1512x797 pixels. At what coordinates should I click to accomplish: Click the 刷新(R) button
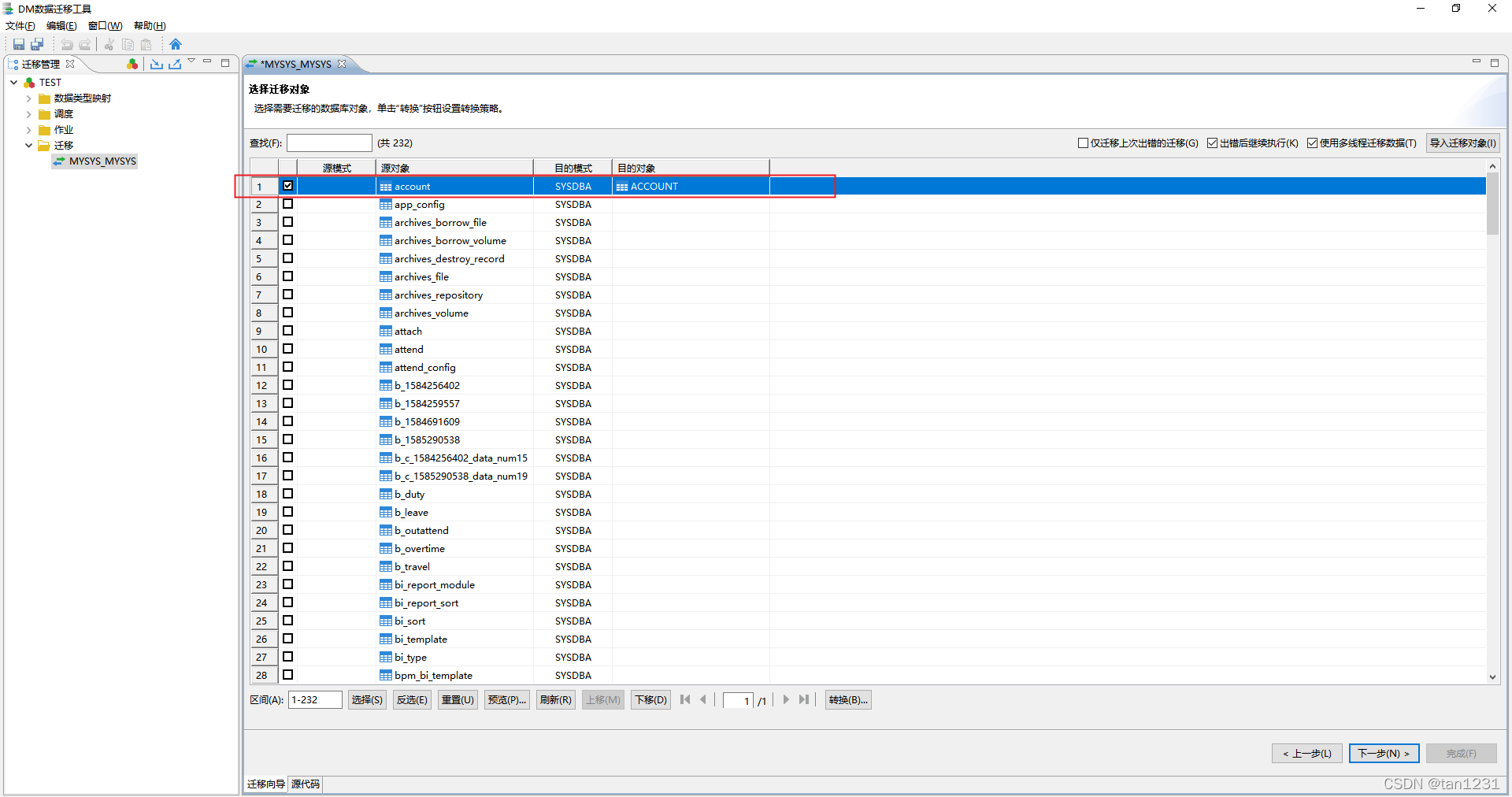(x=556, y=700)
